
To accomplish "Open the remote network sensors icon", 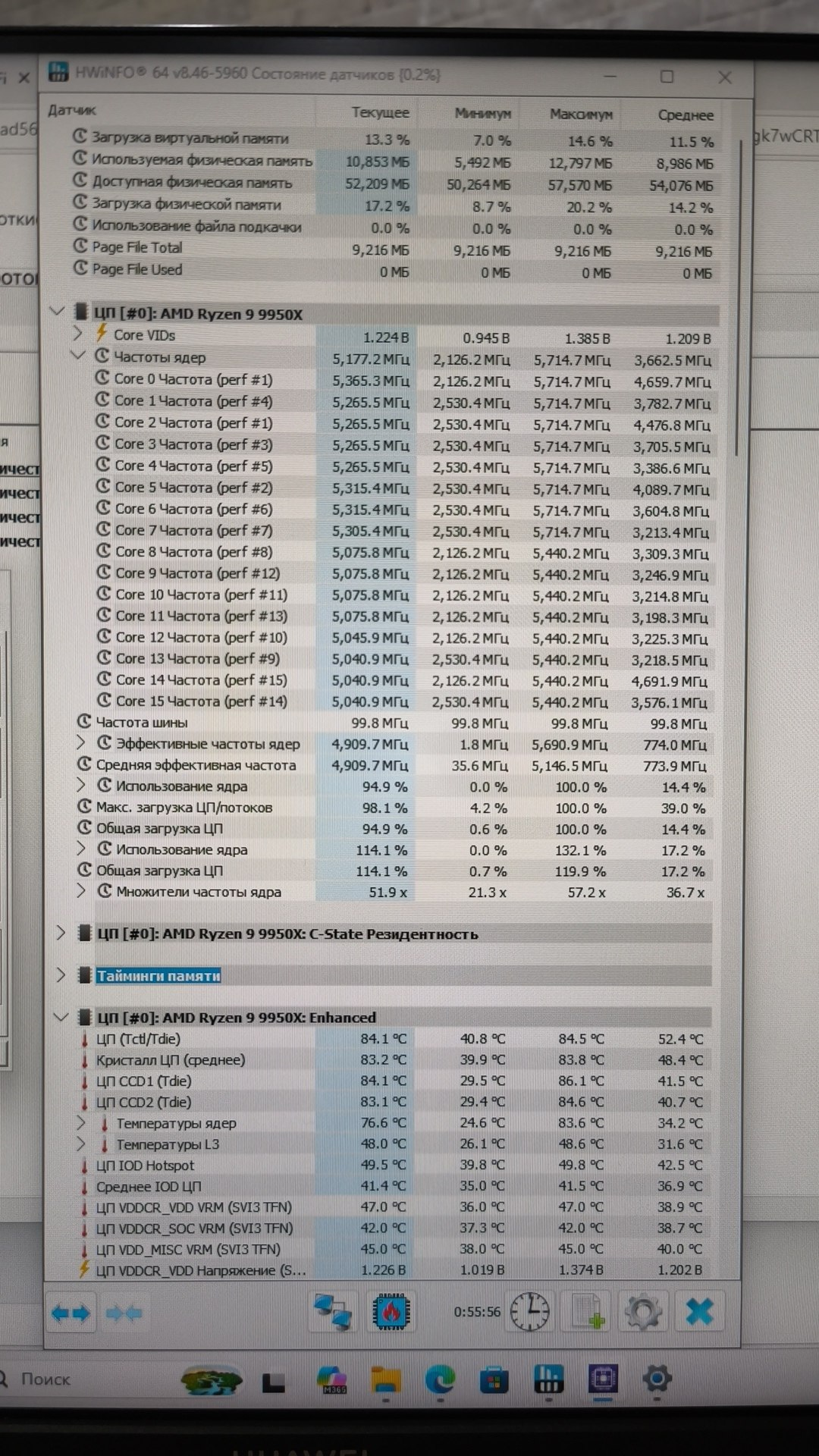I will pyautogui.click(x=333, y=1313).
